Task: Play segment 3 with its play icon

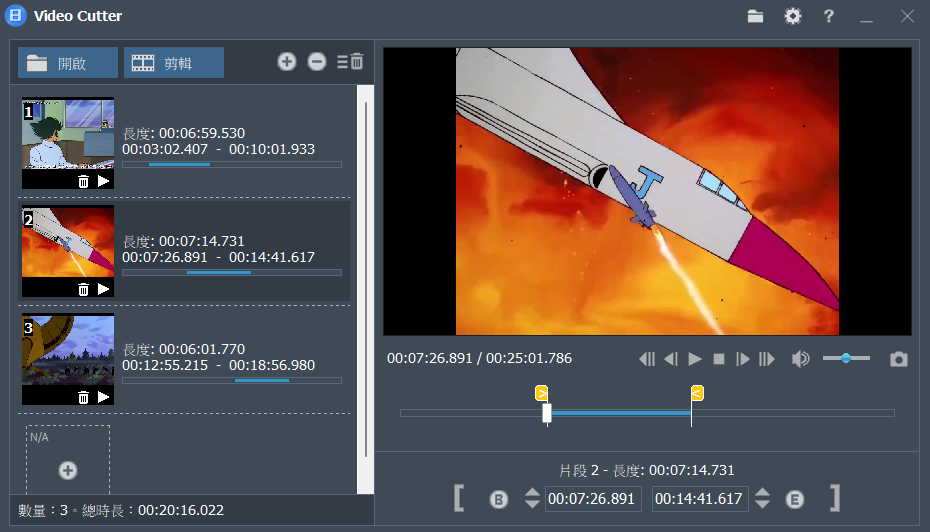Action: 104,397
